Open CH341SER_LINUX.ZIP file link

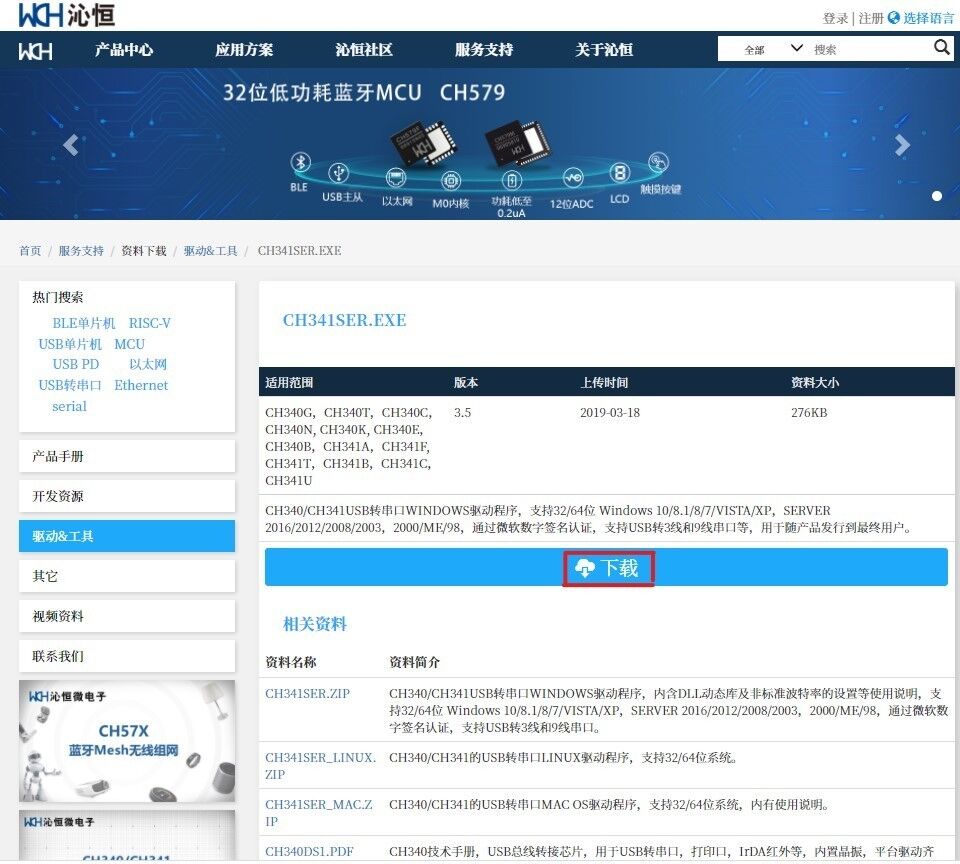pyautogui.click(x=320, y=766)
